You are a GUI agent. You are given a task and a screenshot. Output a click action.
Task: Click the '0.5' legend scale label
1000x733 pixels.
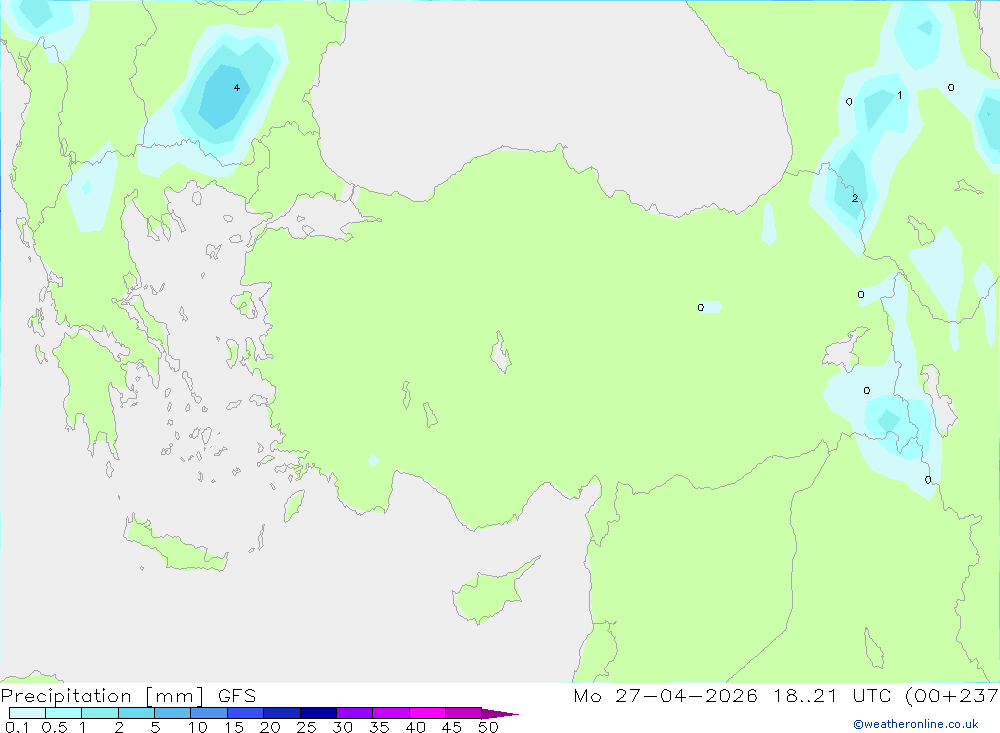click(x=54, y=727)
